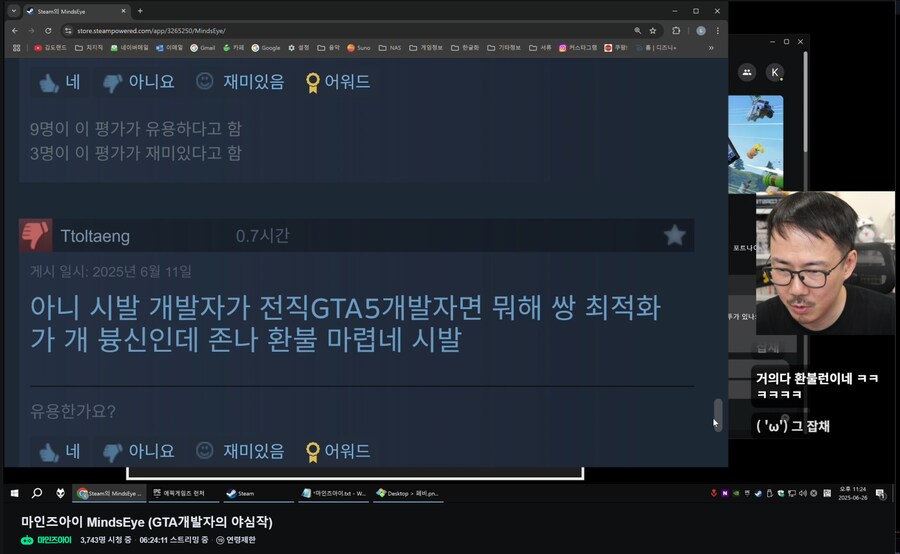Screen dimensions: 900x554
Task: Click the review text starting with '아니 시발 개발자가'
Action: pos(346,323)
